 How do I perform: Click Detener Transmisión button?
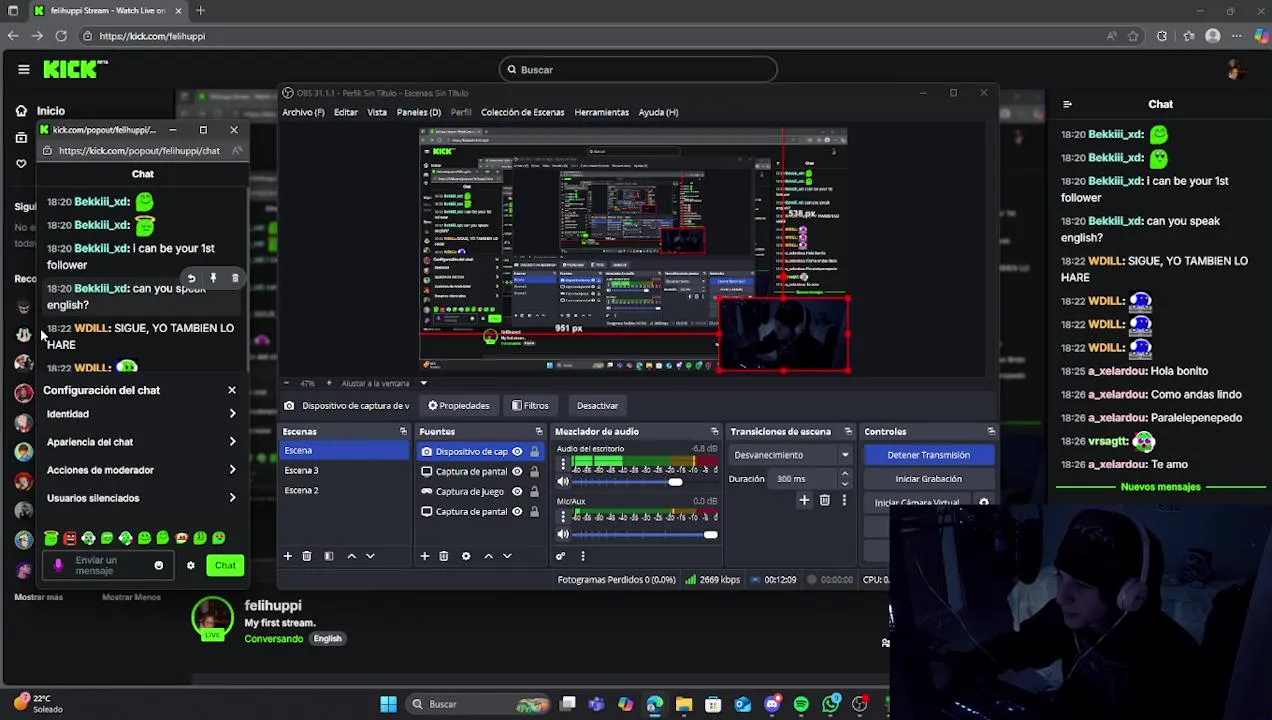928,455
